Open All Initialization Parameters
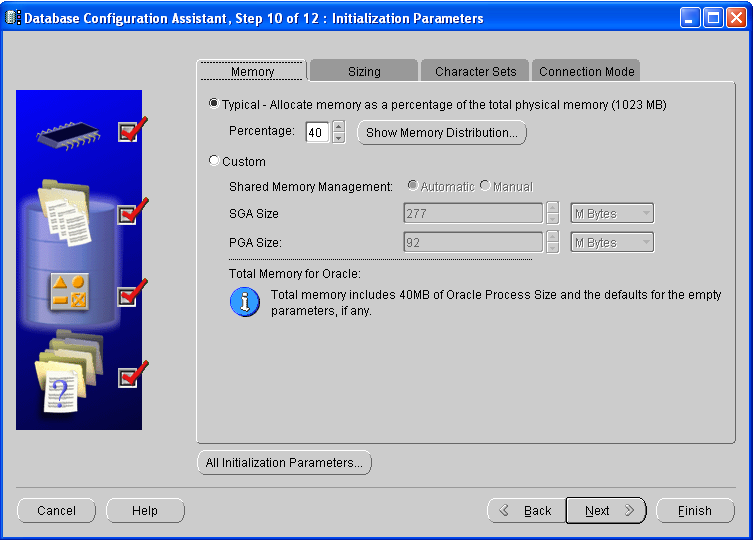Viewport: 754px width, 540px height. [x=284, y=463]
